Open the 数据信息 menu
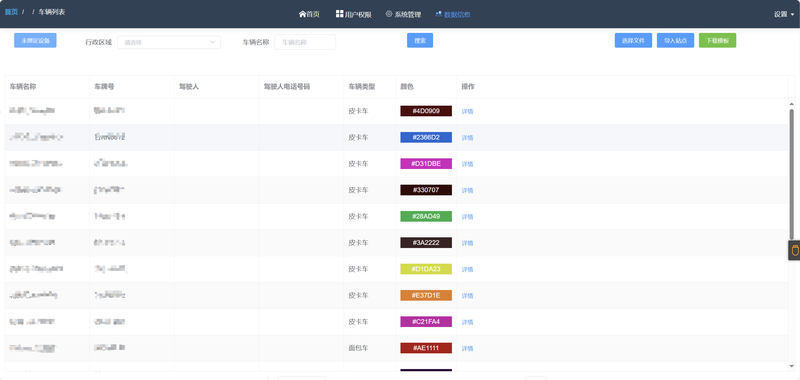The width and height of the screenshot is (800, 380). click(x=453, y=14)
